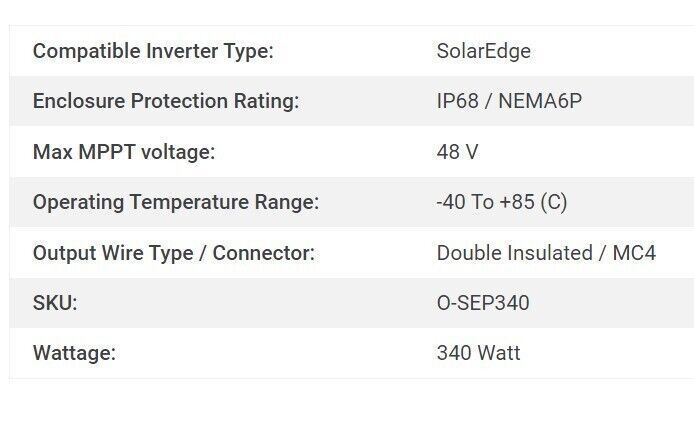The width and height of the screenshot is (694, 441).
Task: Click the SKU label
Action: (55, 303)
